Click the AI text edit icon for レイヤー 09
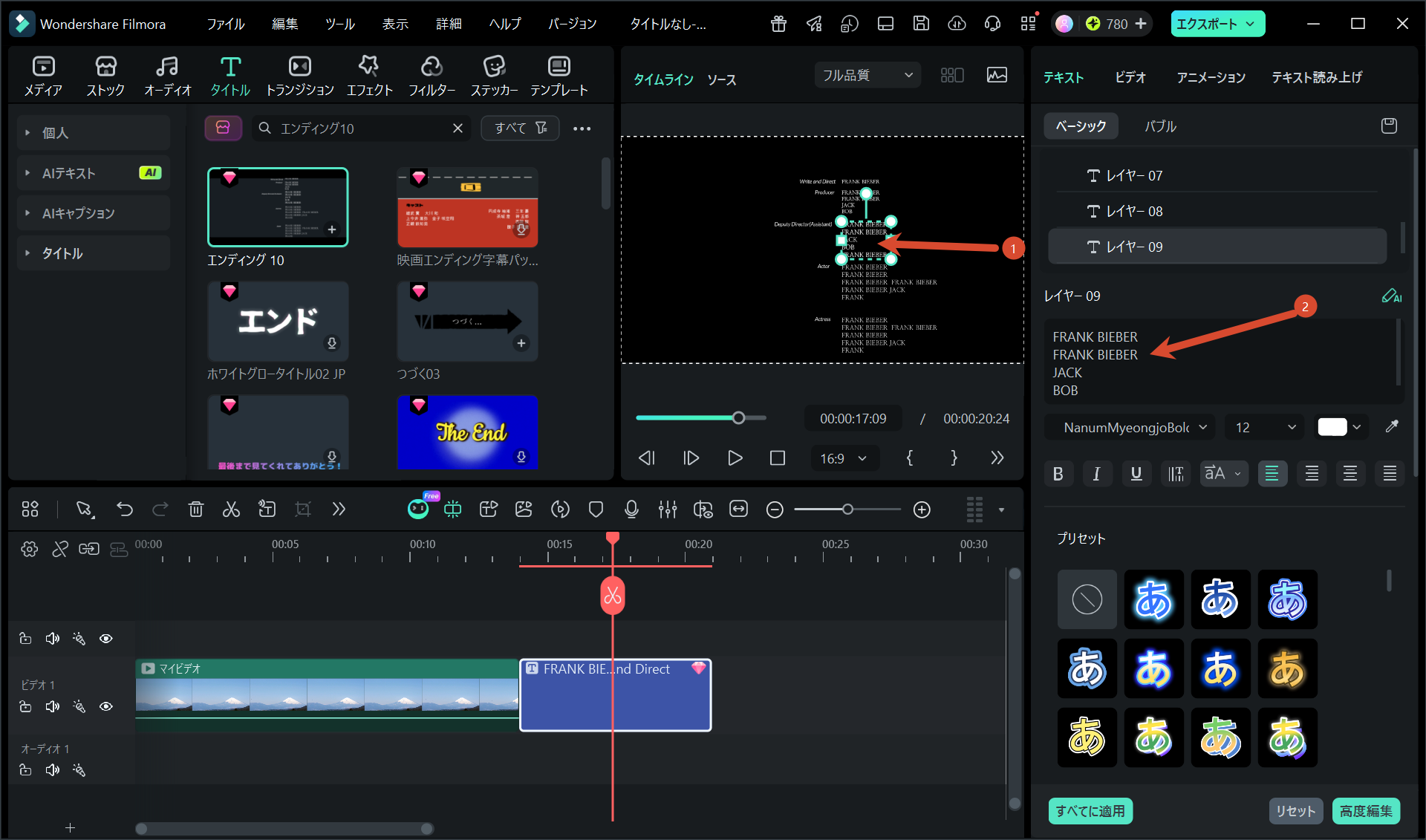Image resolution: width=1426 pixels, height=840 pixels. point(1391,296)
